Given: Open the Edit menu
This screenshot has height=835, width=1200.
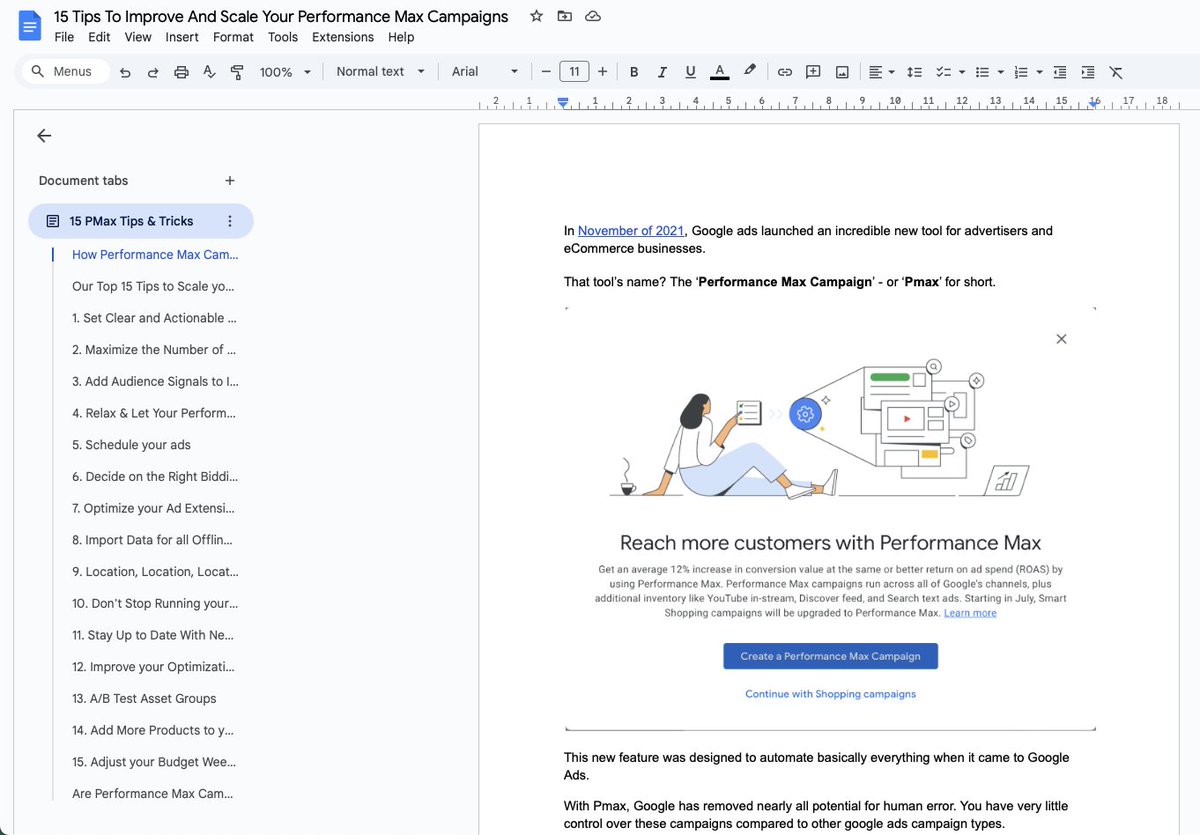Looking at the screenshot, I should pyautogui.click(x=99, y=37).
